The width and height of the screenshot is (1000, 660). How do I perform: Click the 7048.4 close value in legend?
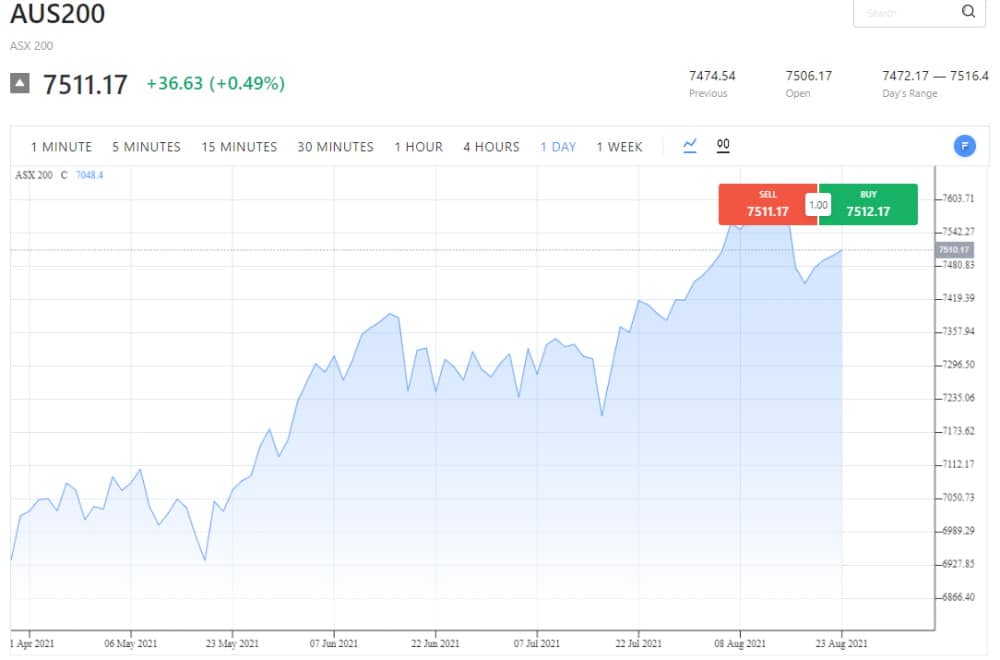(89, 175)
